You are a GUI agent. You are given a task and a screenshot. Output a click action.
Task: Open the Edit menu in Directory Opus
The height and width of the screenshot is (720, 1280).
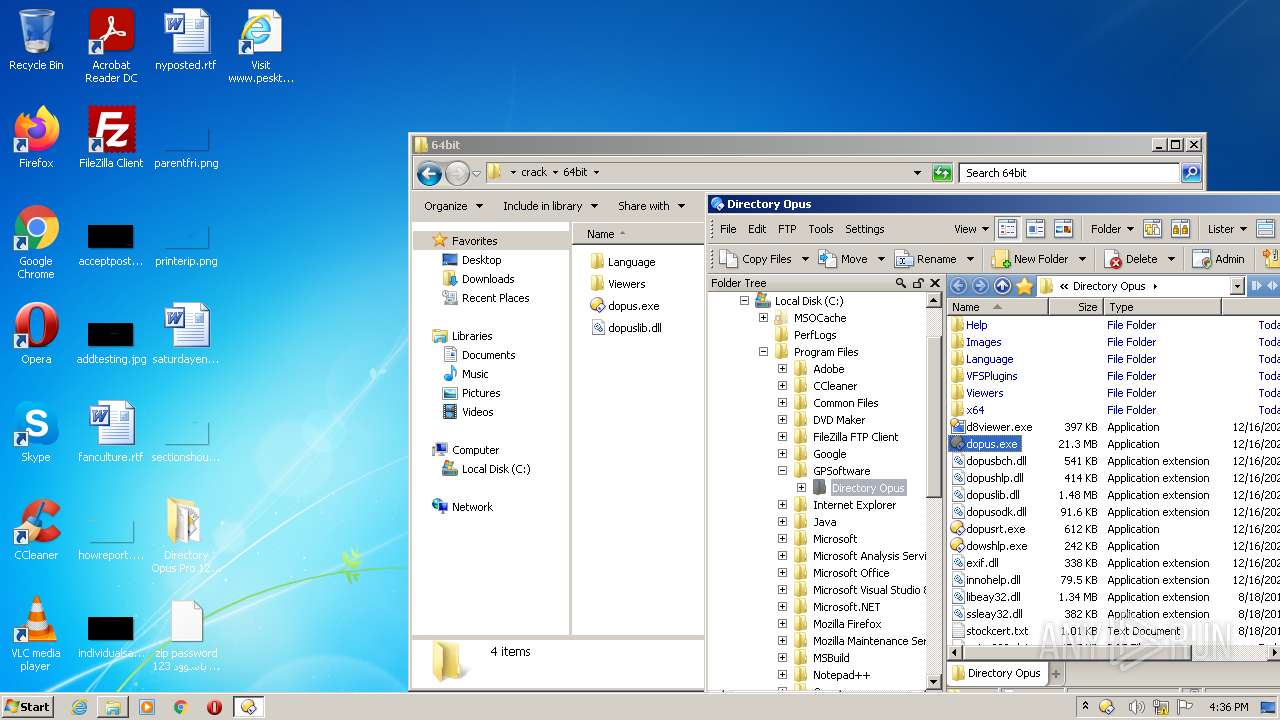[x=757, y=229]
